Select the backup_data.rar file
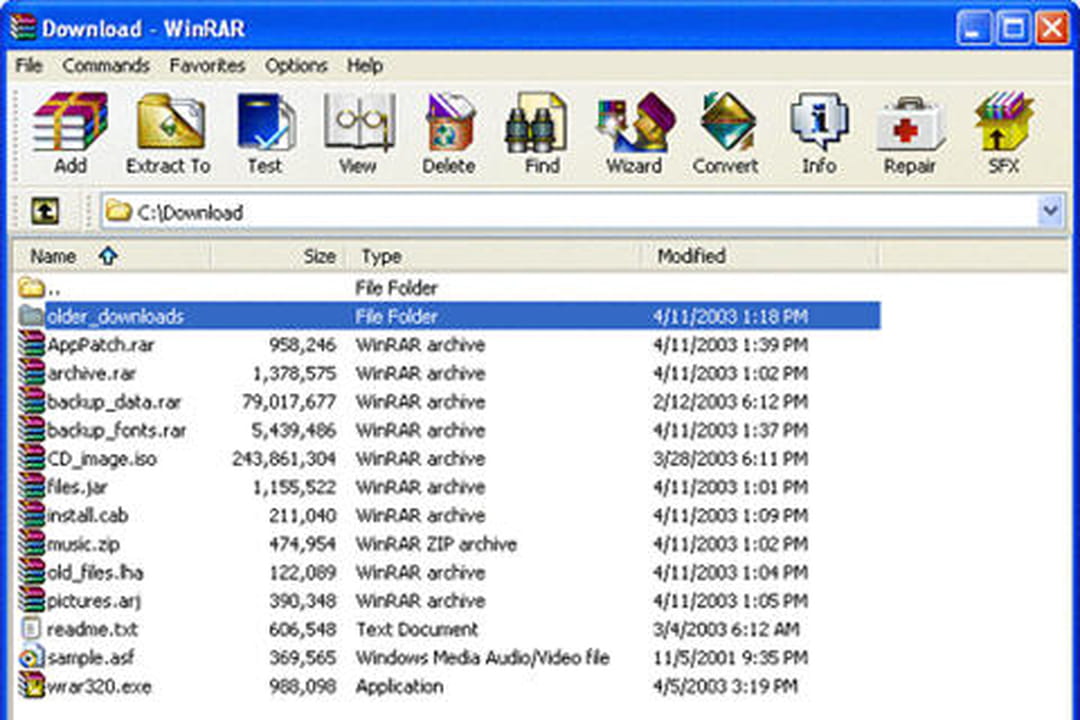The image size is (1080, 720). click(114, 402)
